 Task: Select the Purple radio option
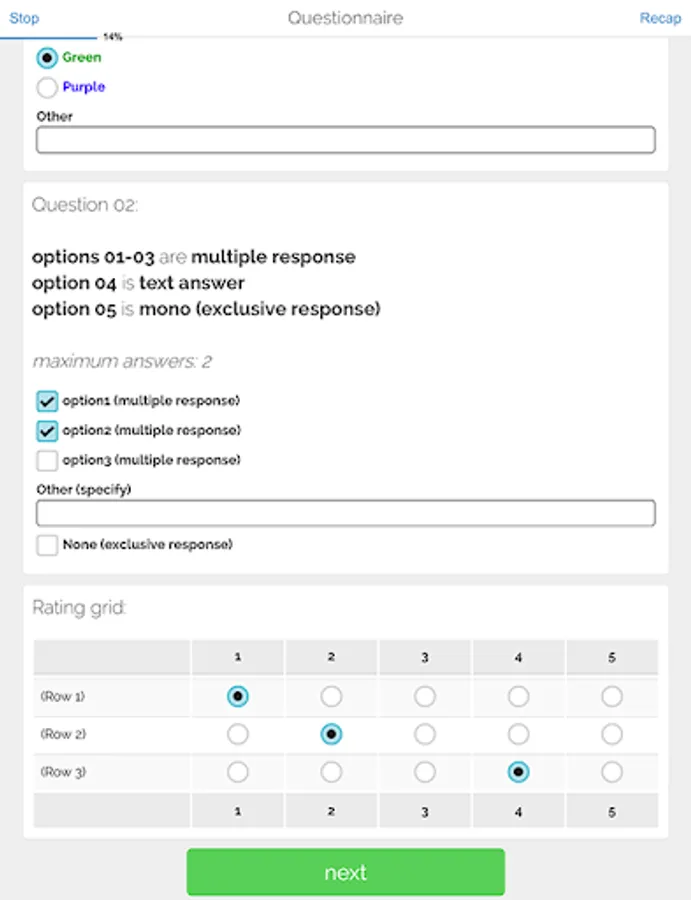(47, 88)
